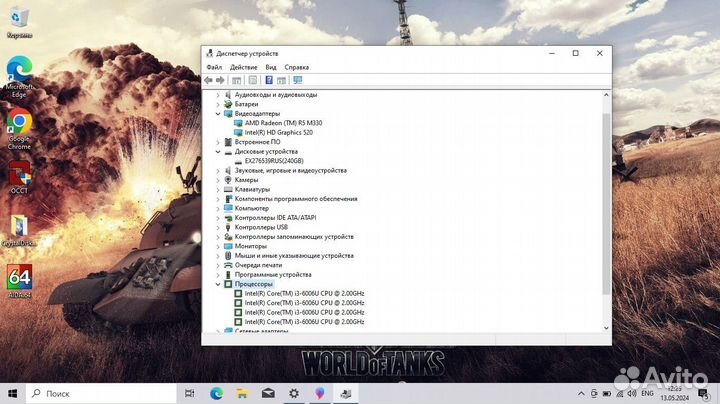The width and height of the screenshot is (720, 404).
Task: Open Recycle Bin desktop icon
Action: (x=19, y=23)
